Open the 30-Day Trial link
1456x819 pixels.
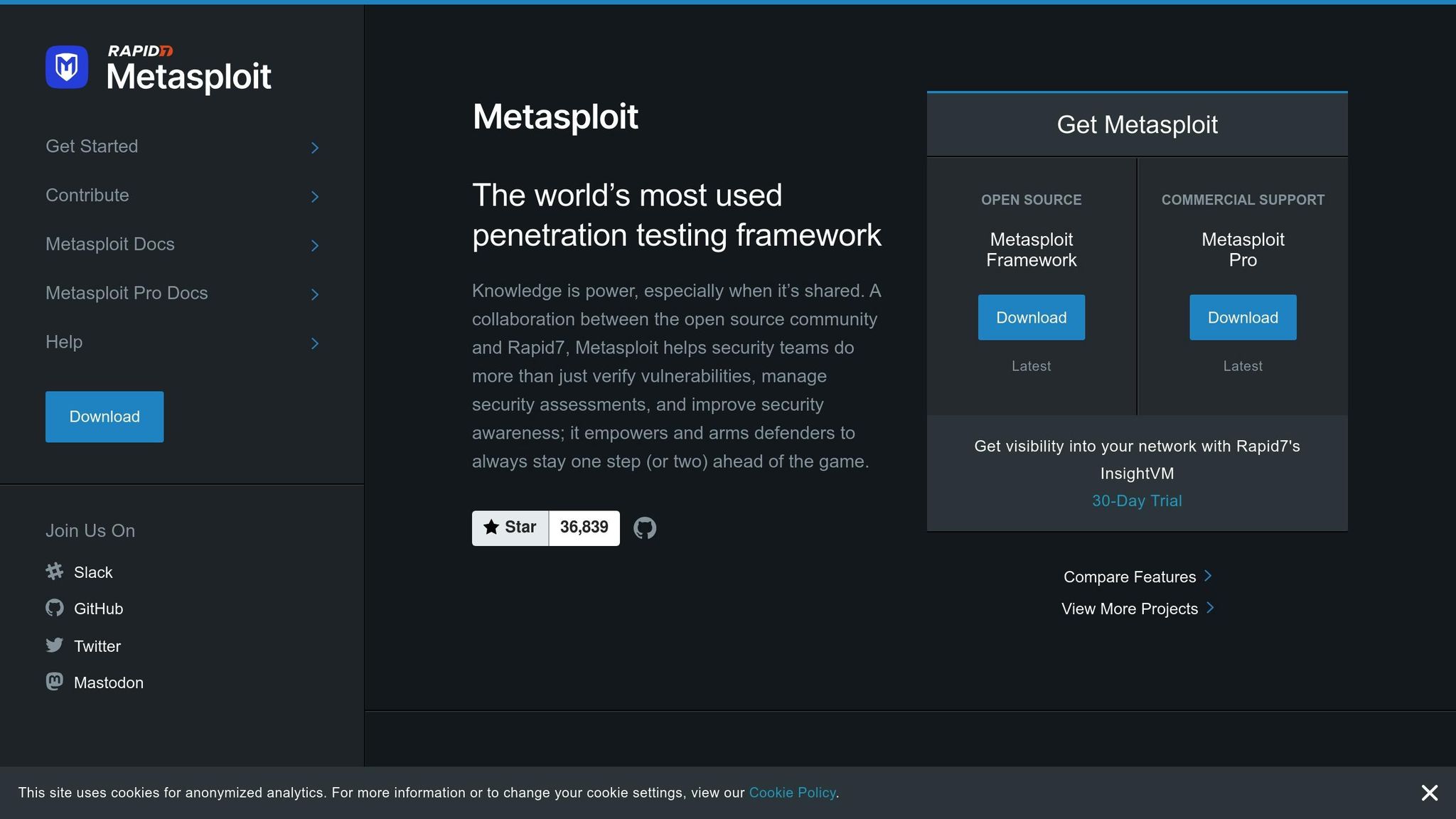tap(1137, 500)
